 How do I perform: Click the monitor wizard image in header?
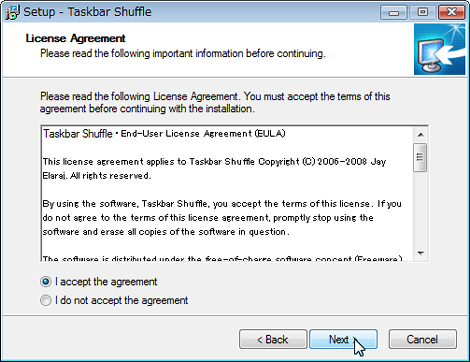439,49
